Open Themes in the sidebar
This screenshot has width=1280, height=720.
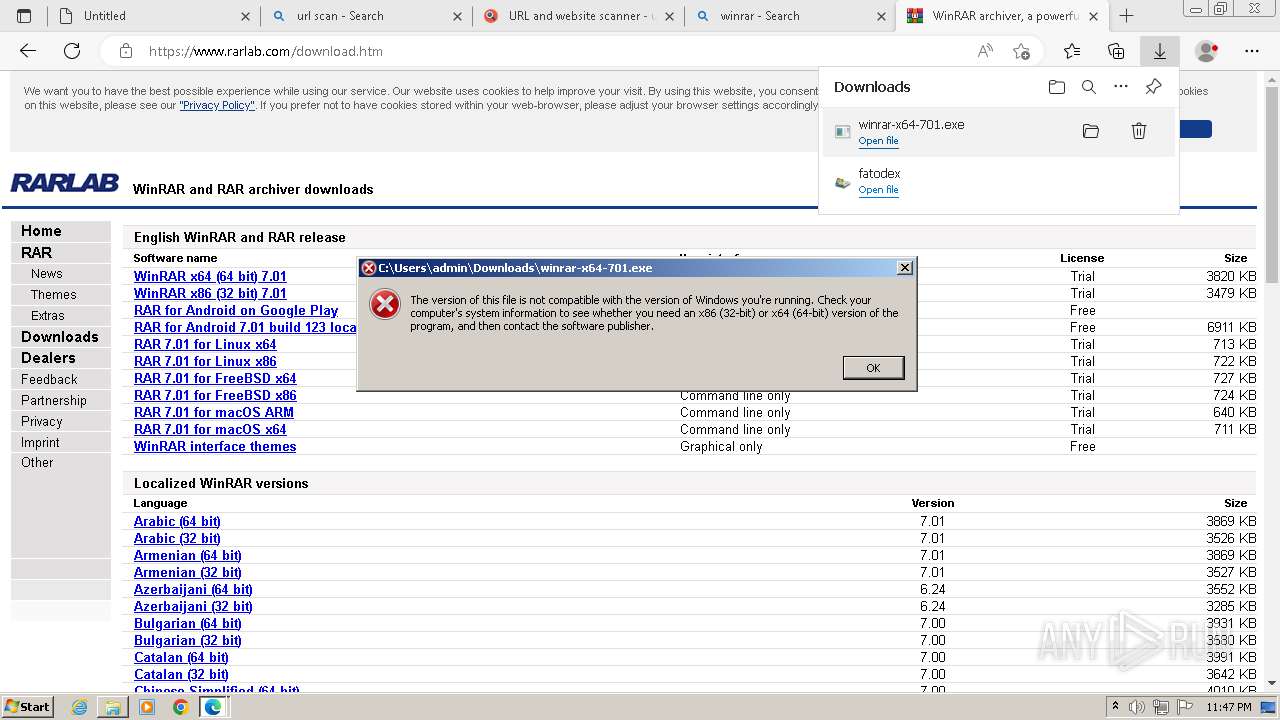click(x=53, y=295)
